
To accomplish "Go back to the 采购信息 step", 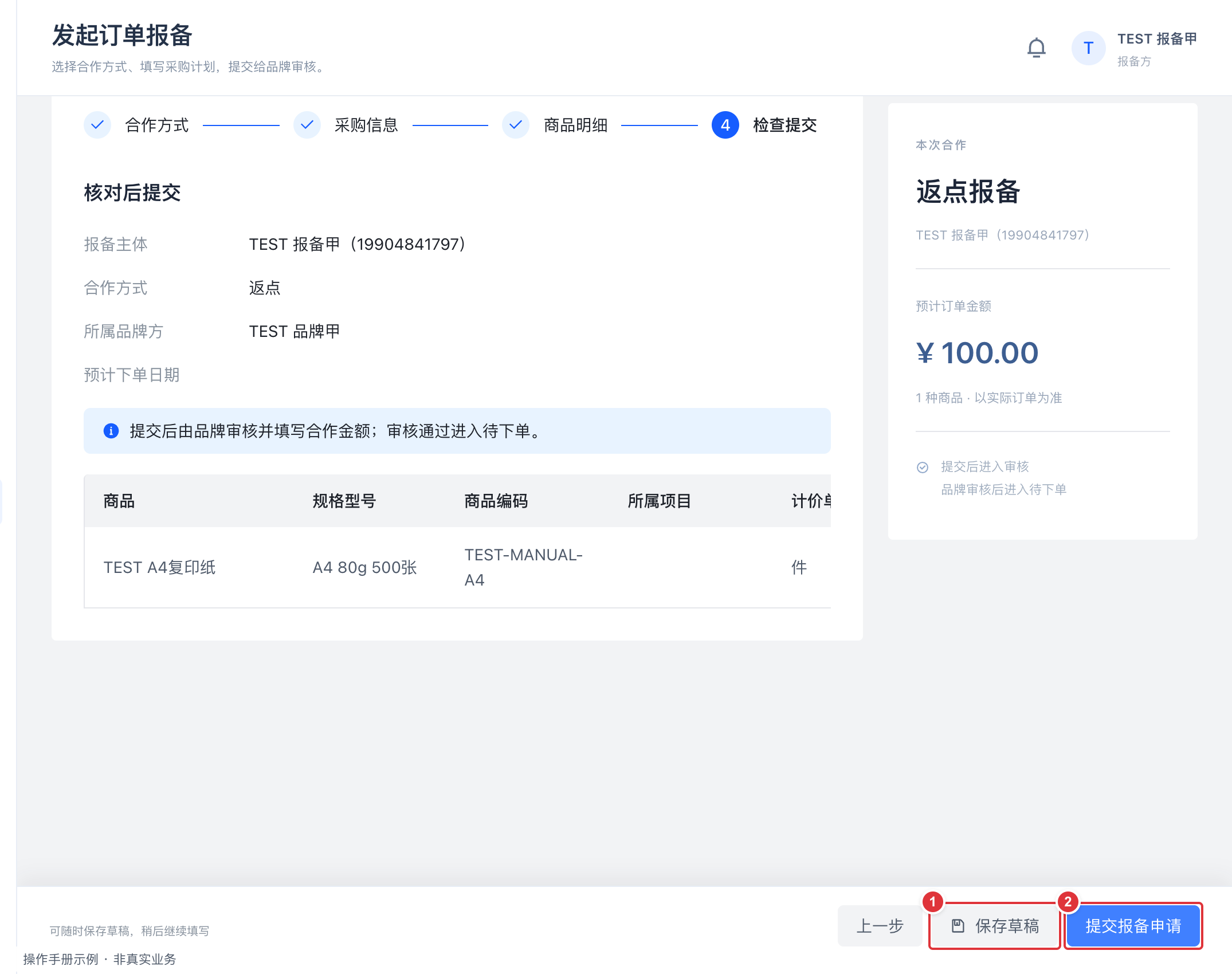I will pyautogui.click(x=366, y=125).
